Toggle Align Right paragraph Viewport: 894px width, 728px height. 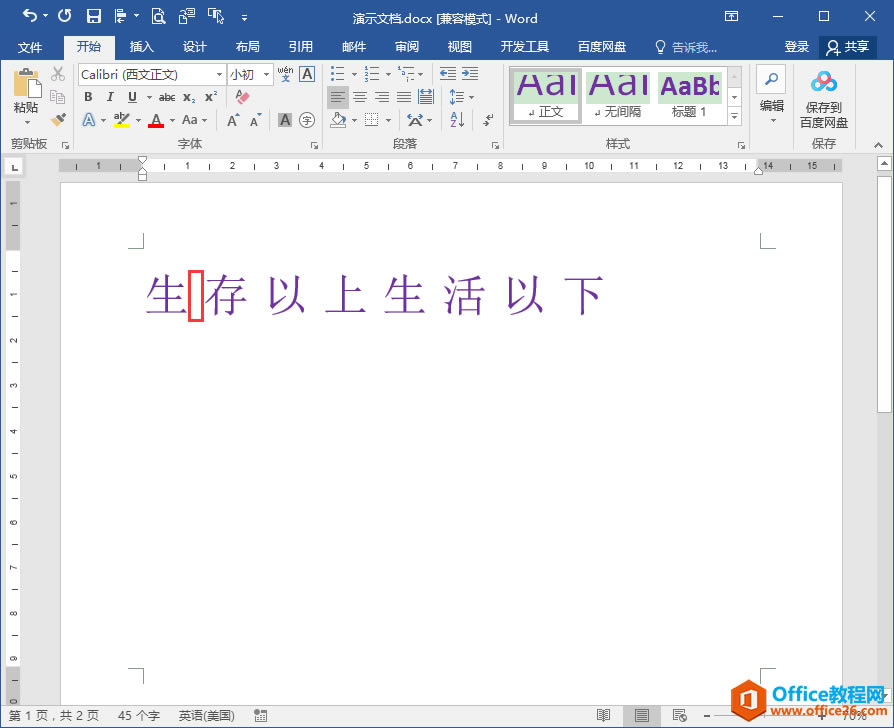pyautogui.click(x=381, y=97)
